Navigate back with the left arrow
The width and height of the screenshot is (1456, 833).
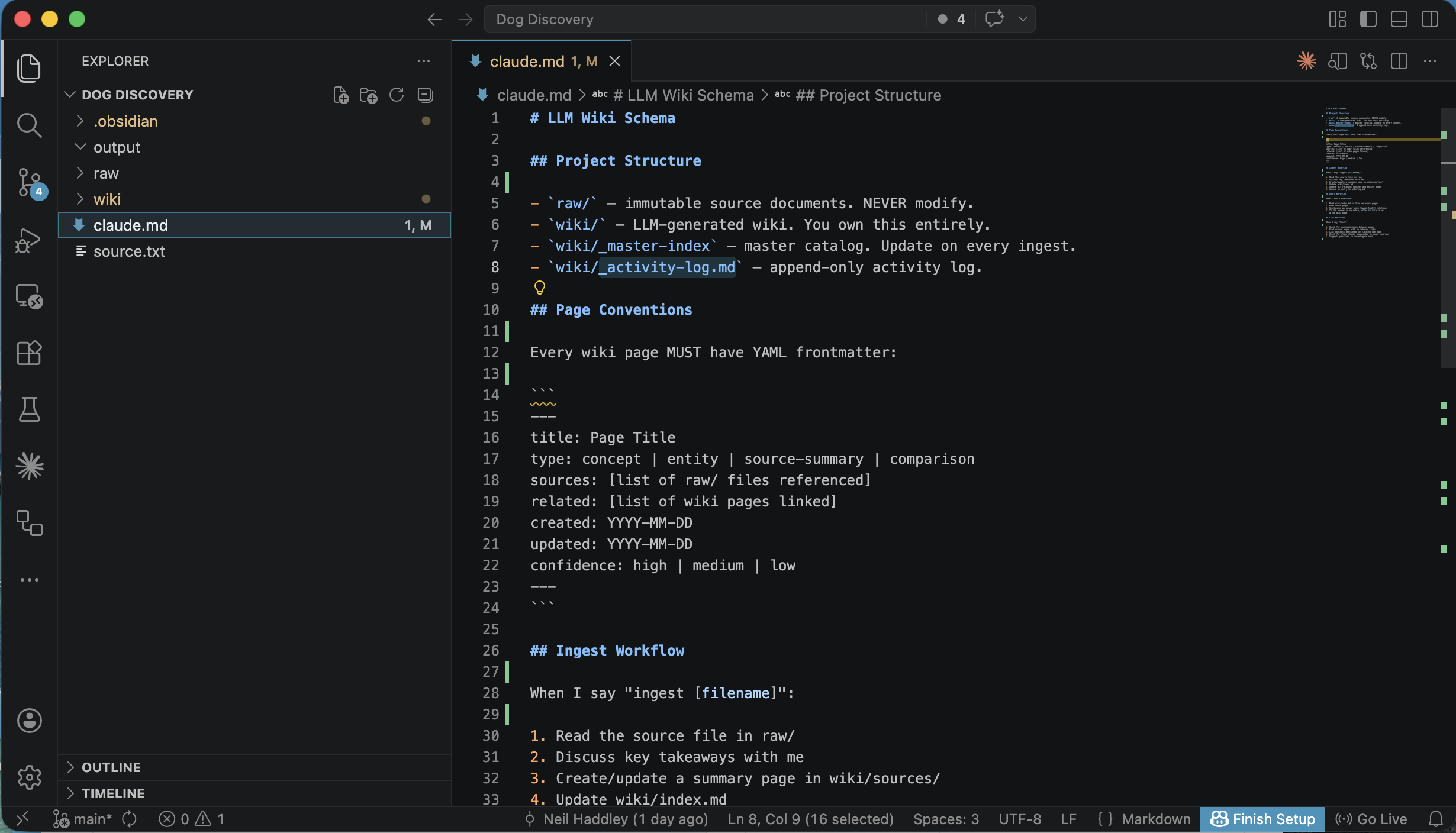tap(434, 20)
